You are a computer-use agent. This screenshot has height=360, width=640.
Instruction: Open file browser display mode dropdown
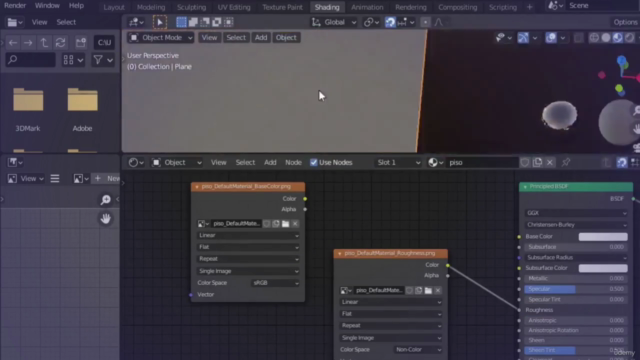coord(73,60)
